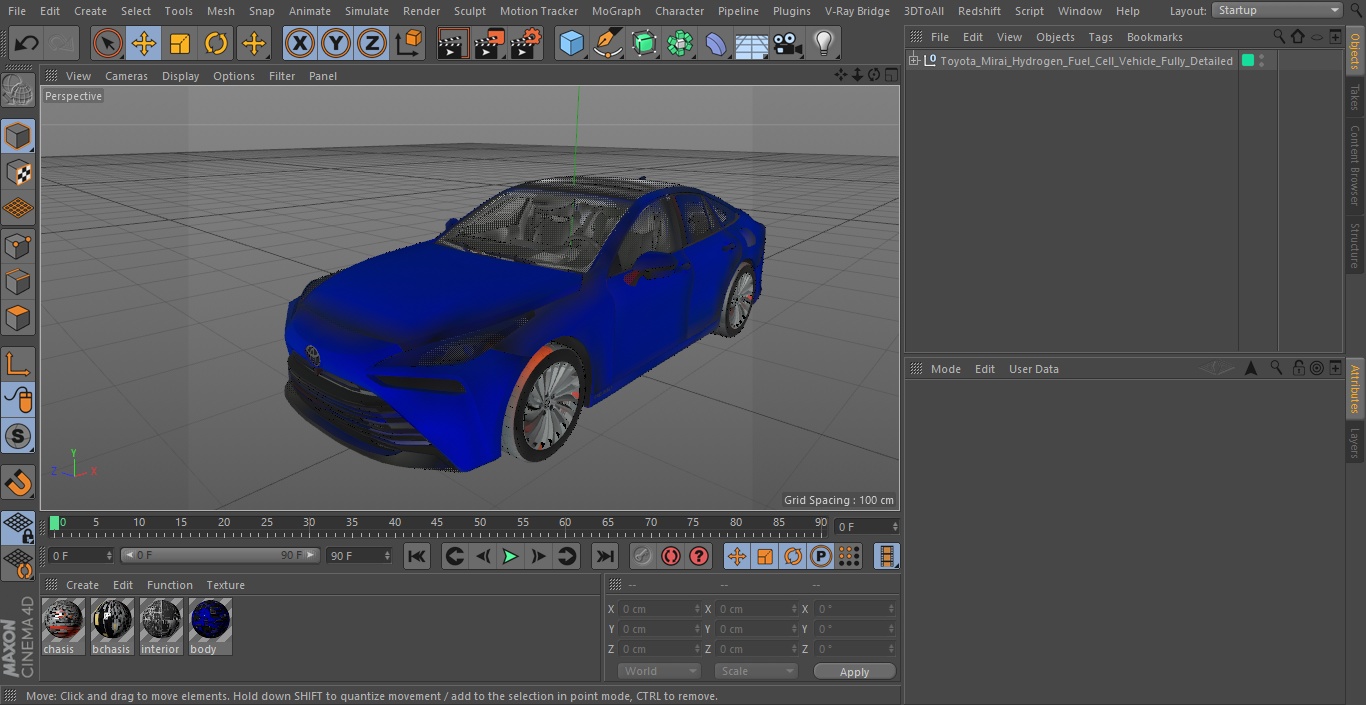The width and height of the screenshot is (1366, 705).
Task: Click the timeline preview range slider
Action: [220, 555]
